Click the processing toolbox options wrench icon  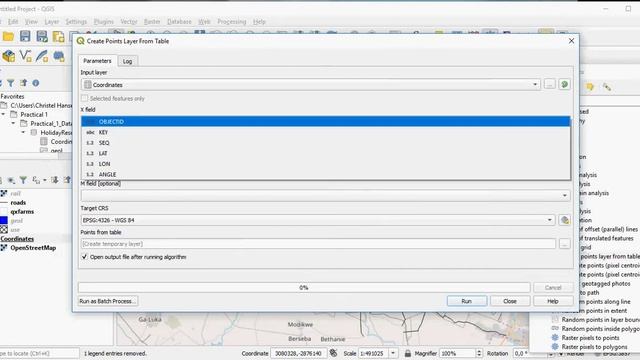(607, 87)
